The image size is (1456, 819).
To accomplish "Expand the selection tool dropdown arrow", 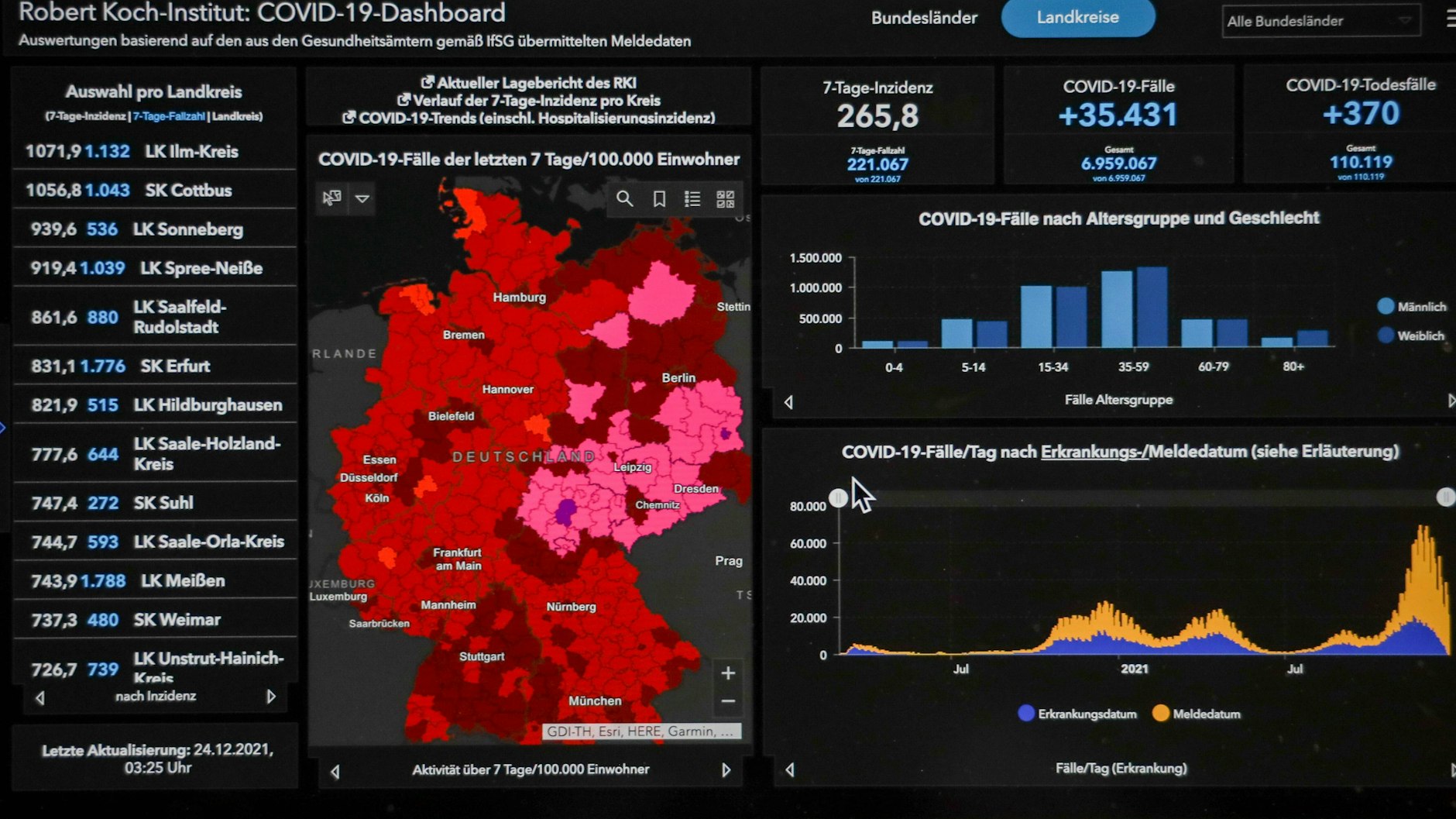I will 362,198.
